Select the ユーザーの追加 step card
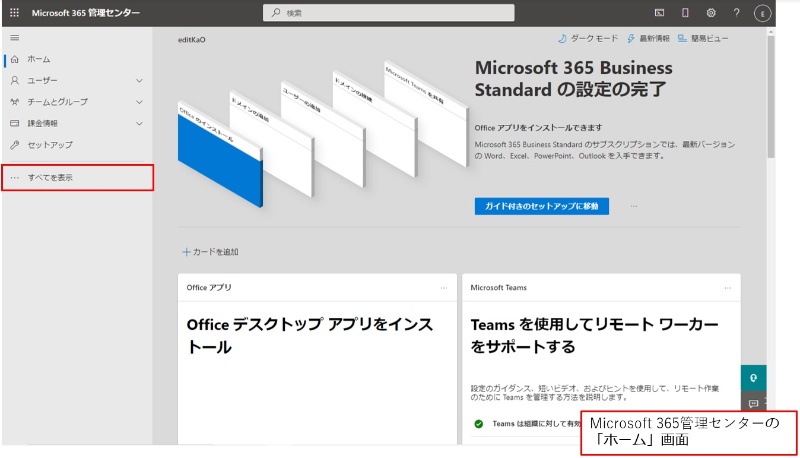The image size is (800, 458). [x=322, y=133]
